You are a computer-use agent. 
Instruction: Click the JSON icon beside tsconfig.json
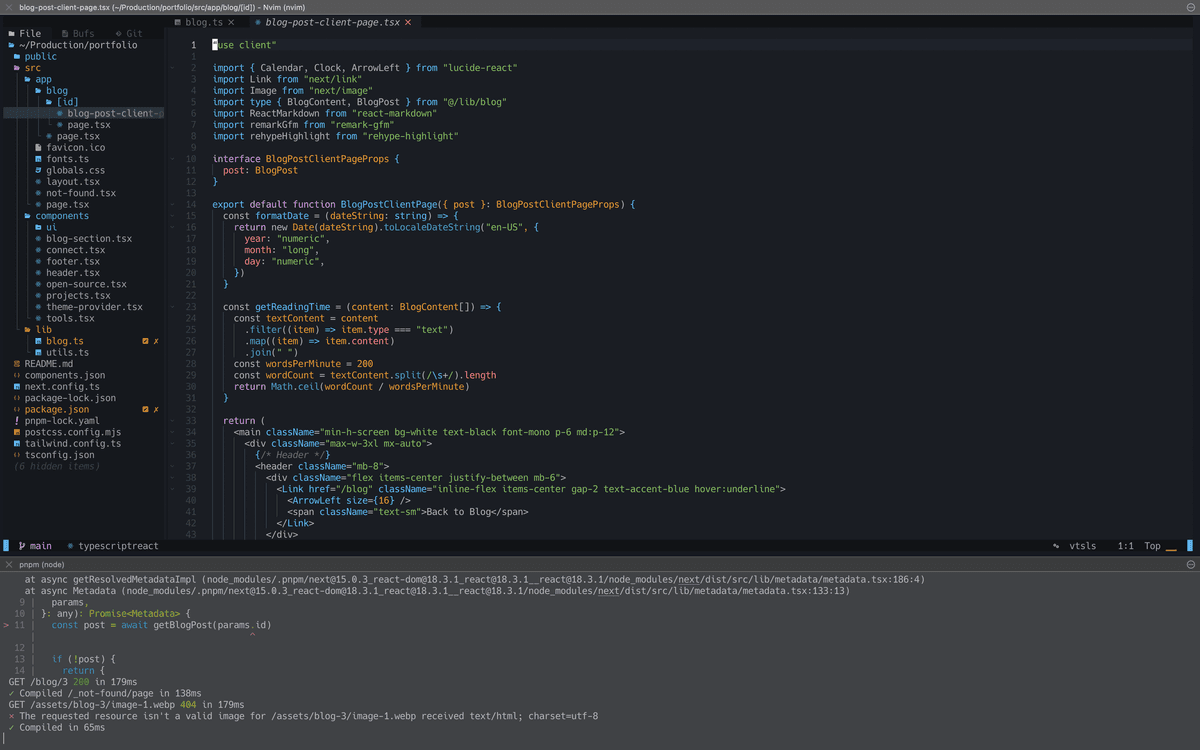tap(16, 454)
